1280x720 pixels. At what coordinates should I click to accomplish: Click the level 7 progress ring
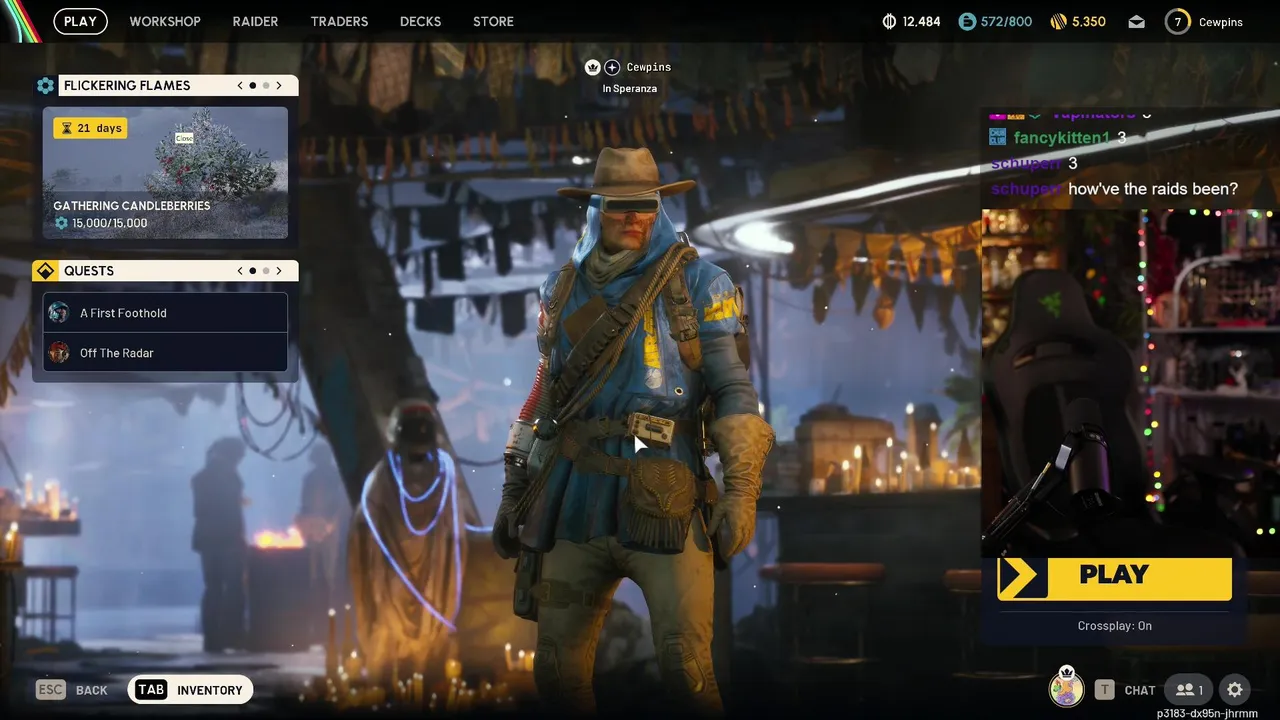click(x=1178, y=21)
